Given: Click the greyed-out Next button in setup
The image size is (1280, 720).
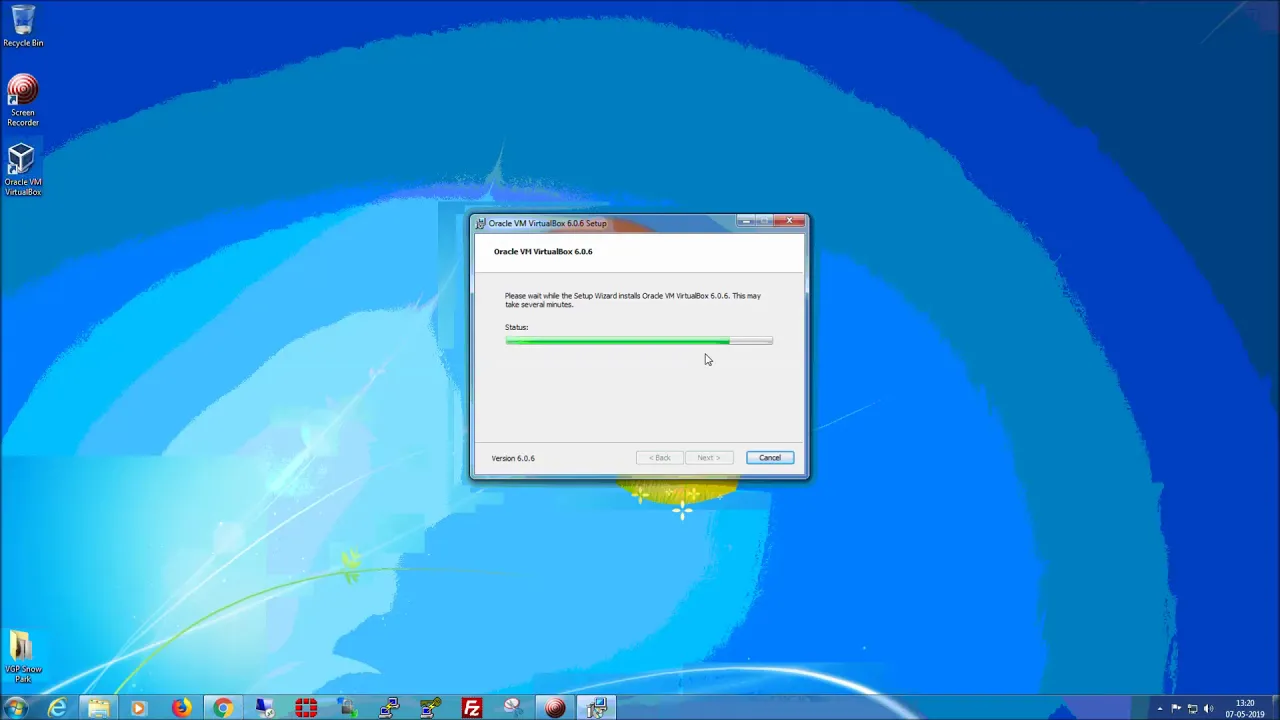Looking at the screenshot, I should [708, 458].
